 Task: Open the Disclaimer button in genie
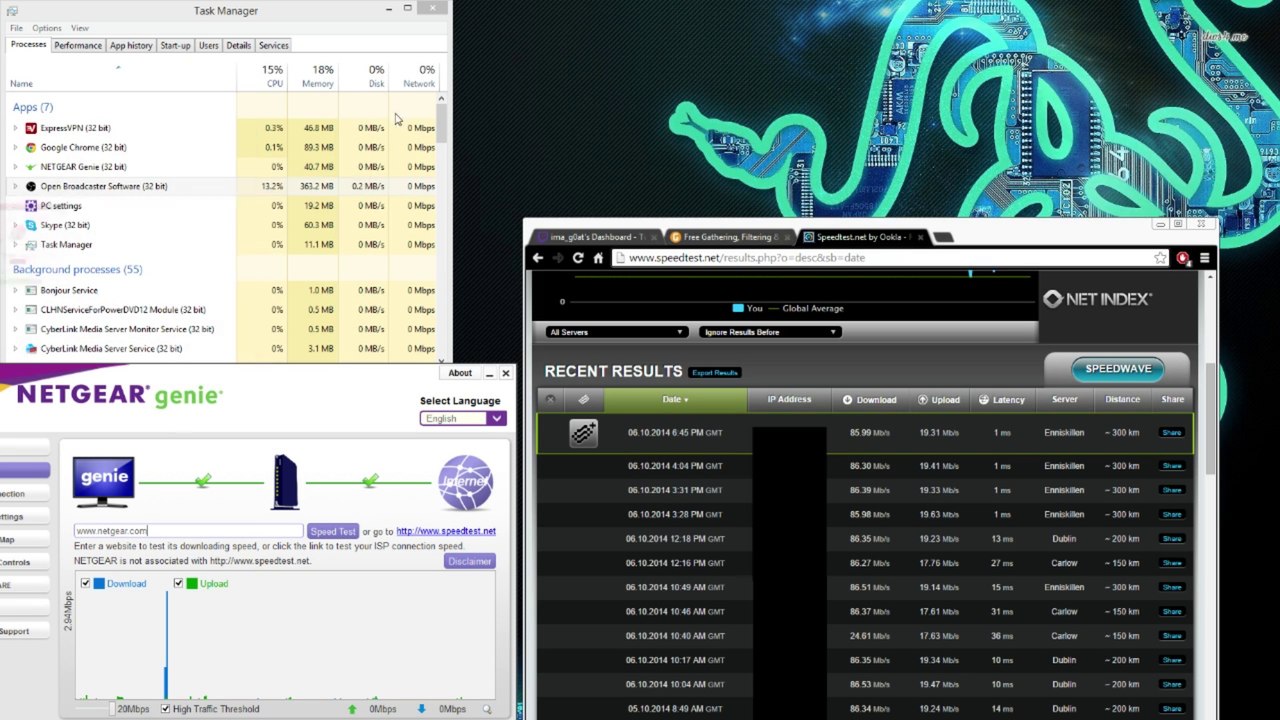click(x=469, y=561)
